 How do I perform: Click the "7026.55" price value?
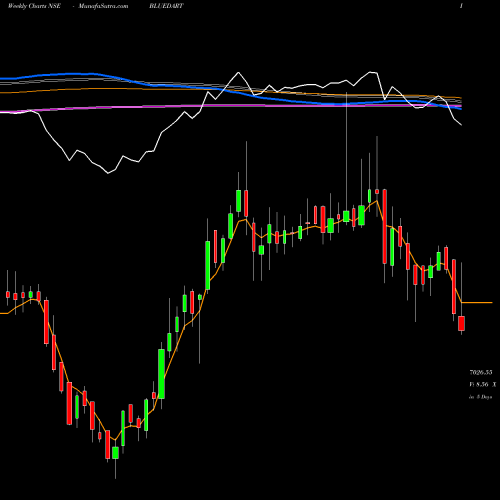481,372
